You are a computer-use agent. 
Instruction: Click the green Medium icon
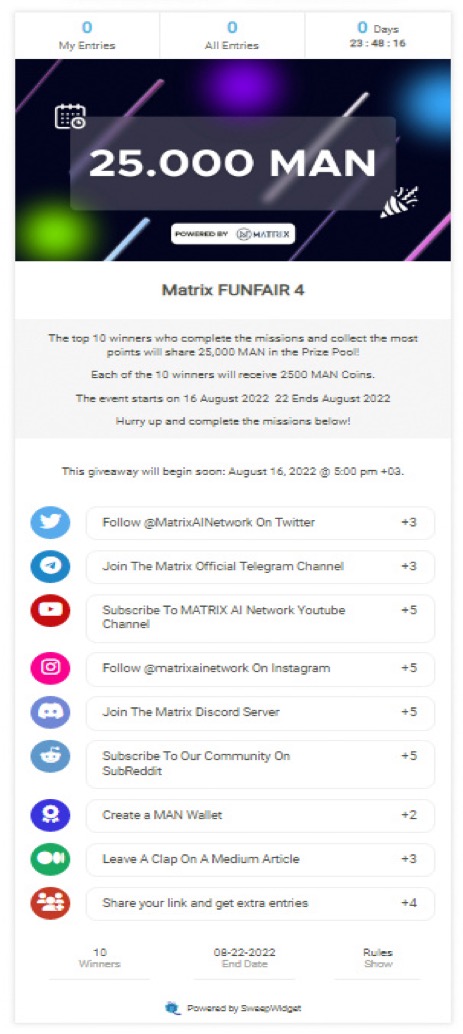click(x=50, y=859)
